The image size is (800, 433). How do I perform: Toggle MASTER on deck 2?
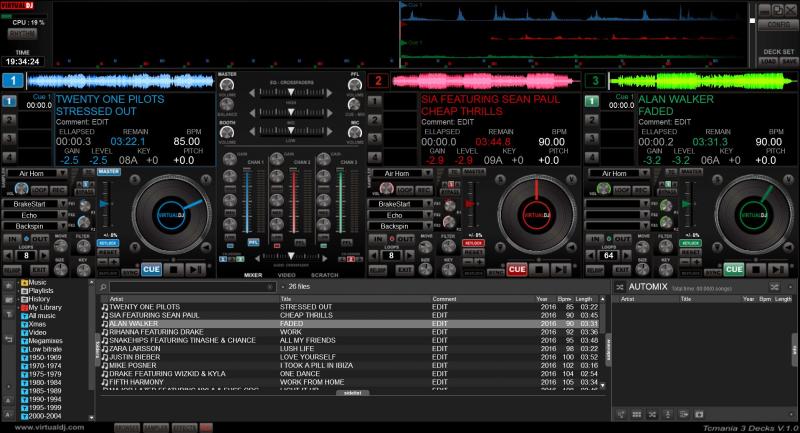(474, 172)
